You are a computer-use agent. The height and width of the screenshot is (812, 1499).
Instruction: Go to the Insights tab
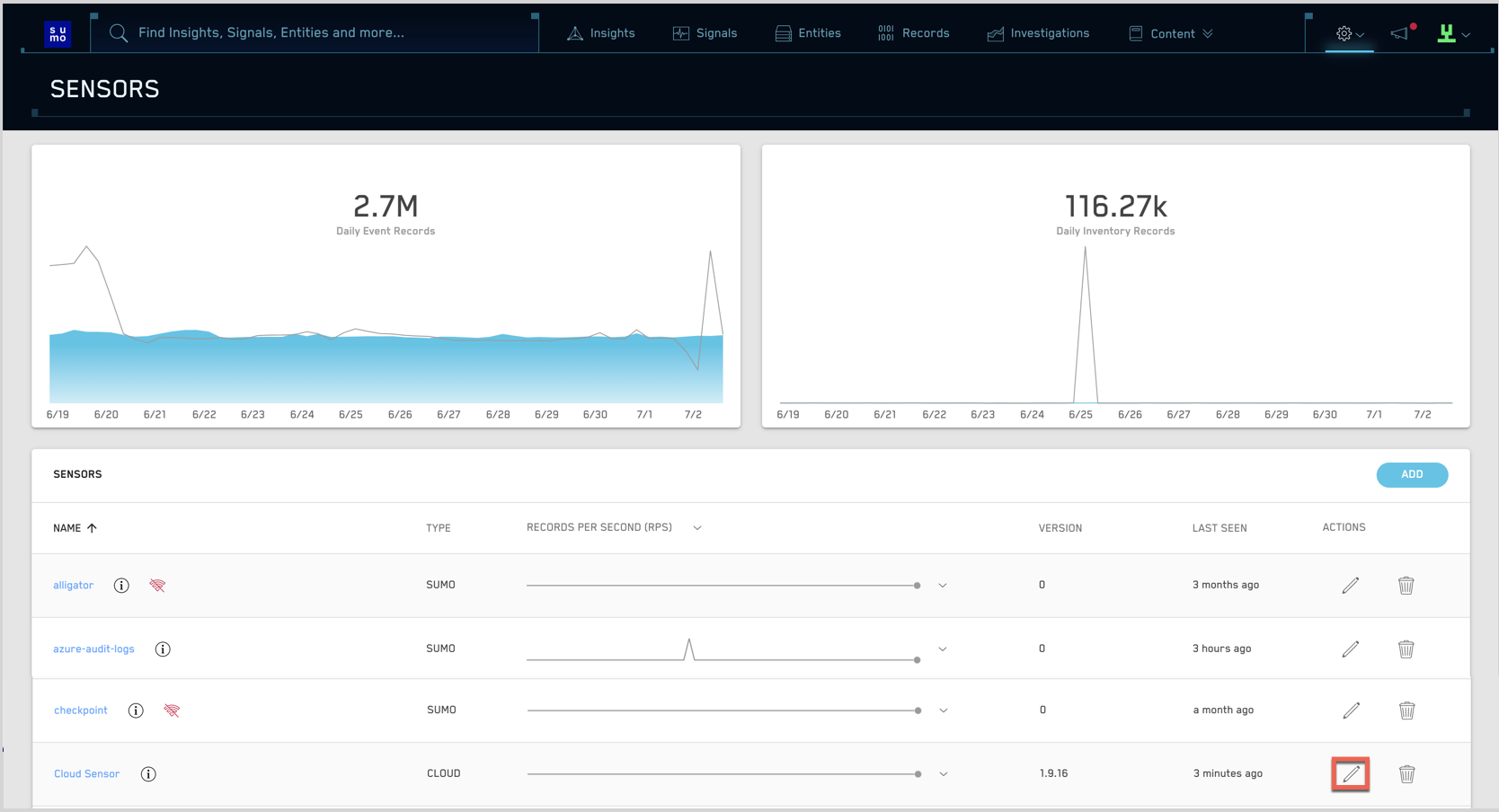[x=601, y=33]
